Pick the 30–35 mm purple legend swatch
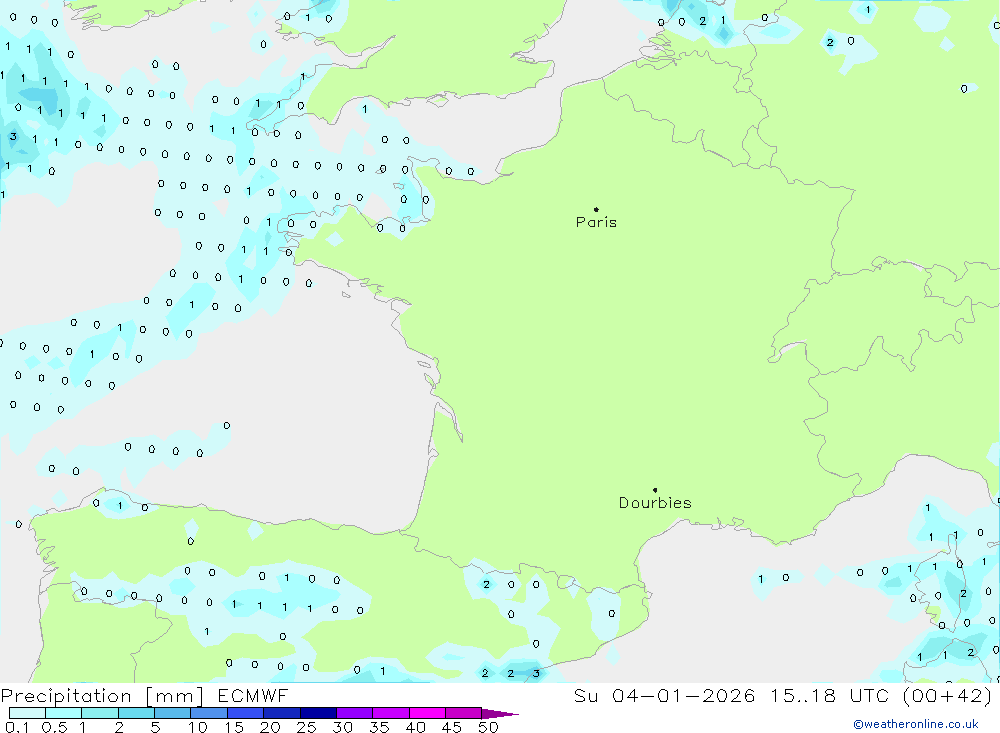1000x733 pixels. (355, 713)
